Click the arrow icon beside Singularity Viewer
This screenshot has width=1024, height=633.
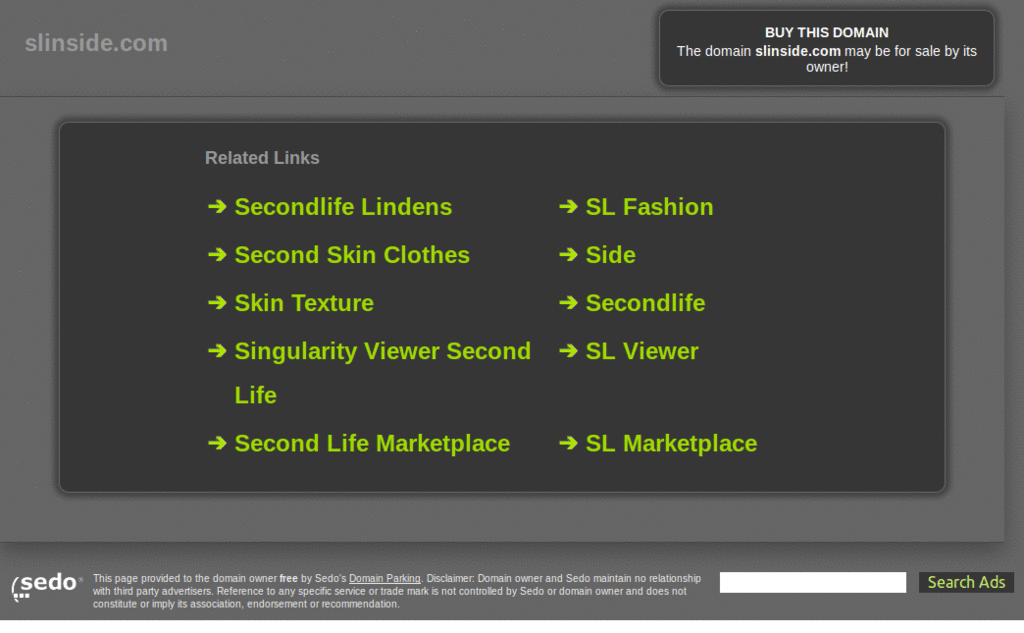[x=217, y=351]
